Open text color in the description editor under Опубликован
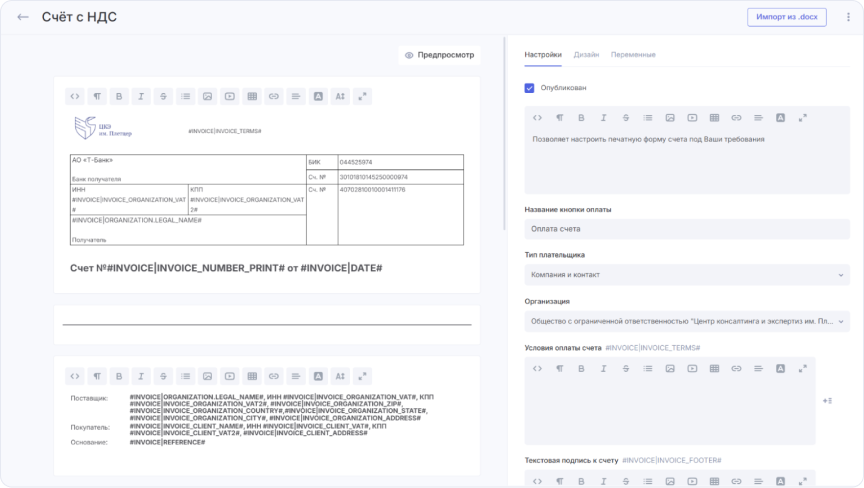 point(780,118)
